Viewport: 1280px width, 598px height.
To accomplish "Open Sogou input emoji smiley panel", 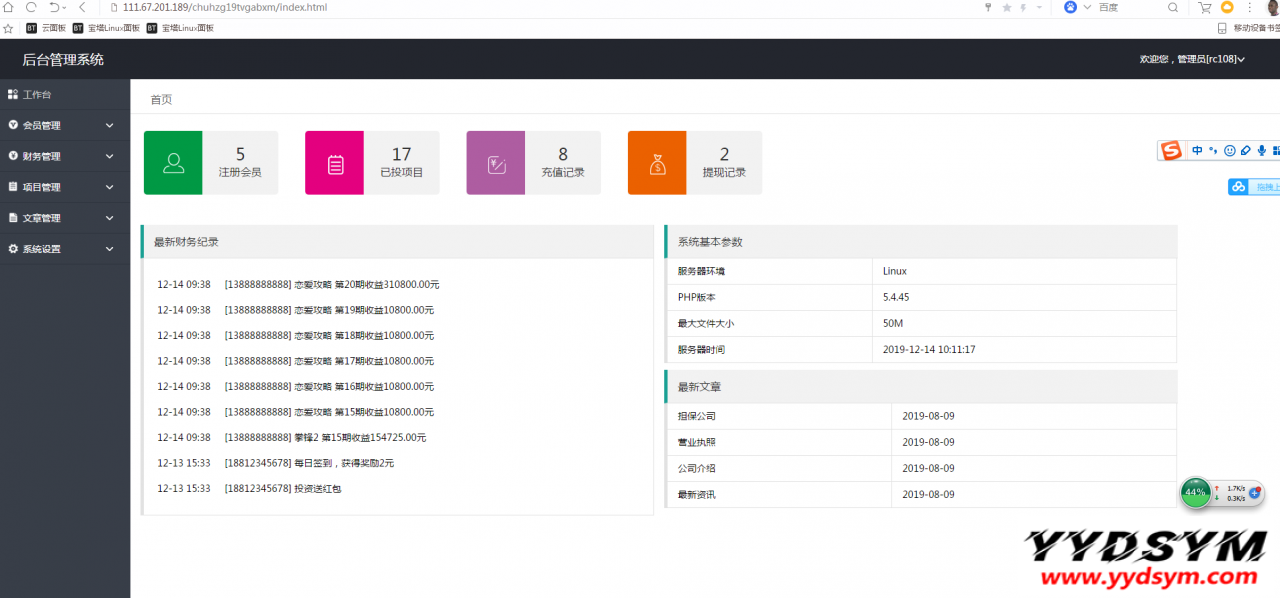I will point(1230,151).
